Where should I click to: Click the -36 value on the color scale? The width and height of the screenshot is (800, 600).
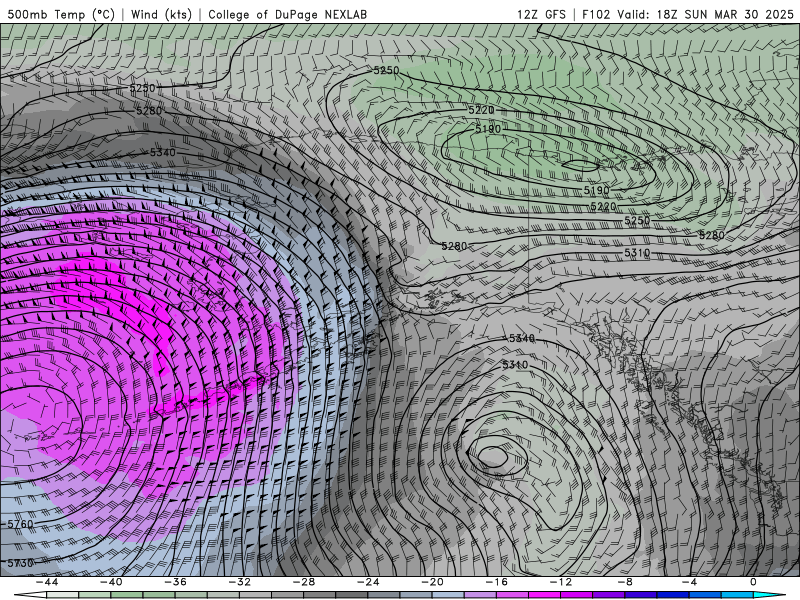click(176, 582)
